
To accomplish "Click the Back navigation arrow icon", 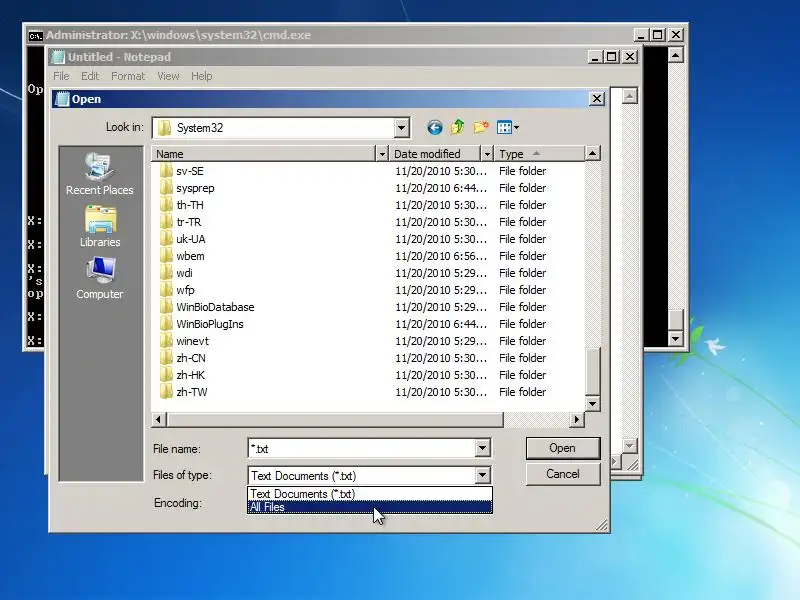I will [435, 127].
